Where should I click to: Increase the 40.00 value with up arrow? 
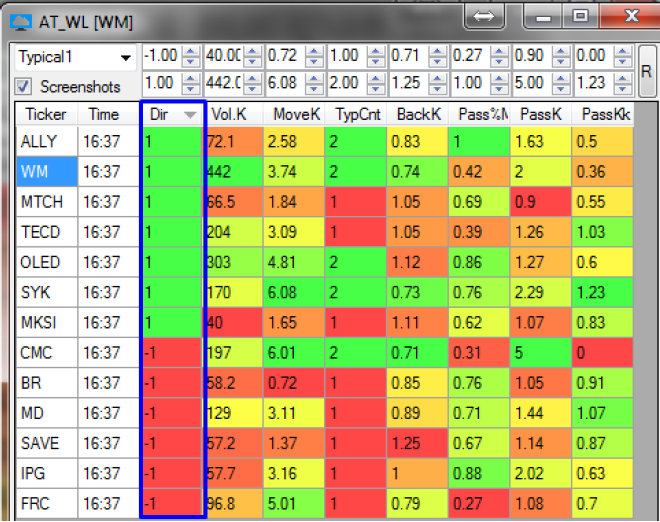(253, 51)
